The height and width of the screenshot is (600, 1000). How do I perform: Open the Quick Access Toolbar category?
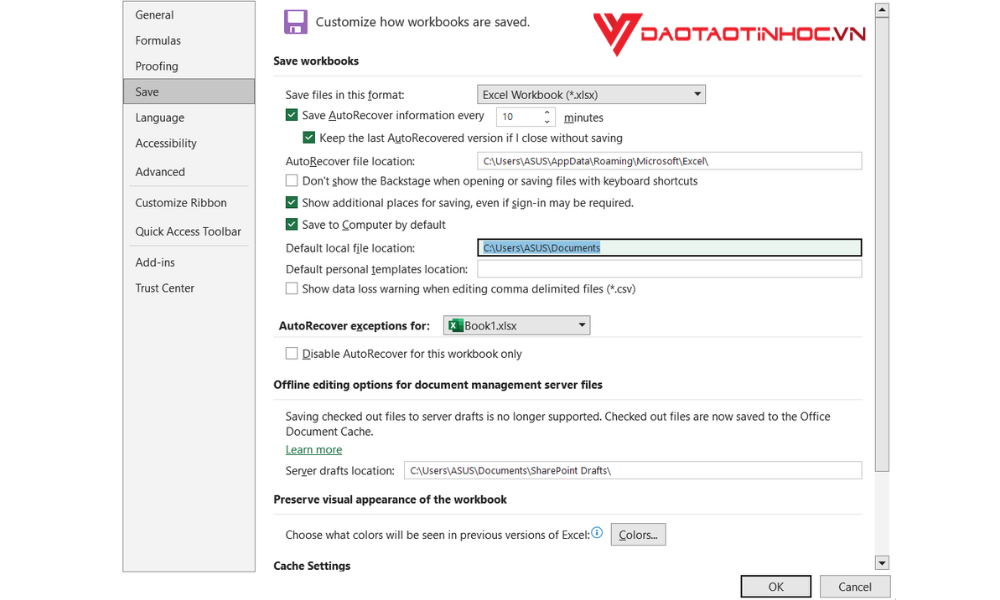tap(189, 231)
